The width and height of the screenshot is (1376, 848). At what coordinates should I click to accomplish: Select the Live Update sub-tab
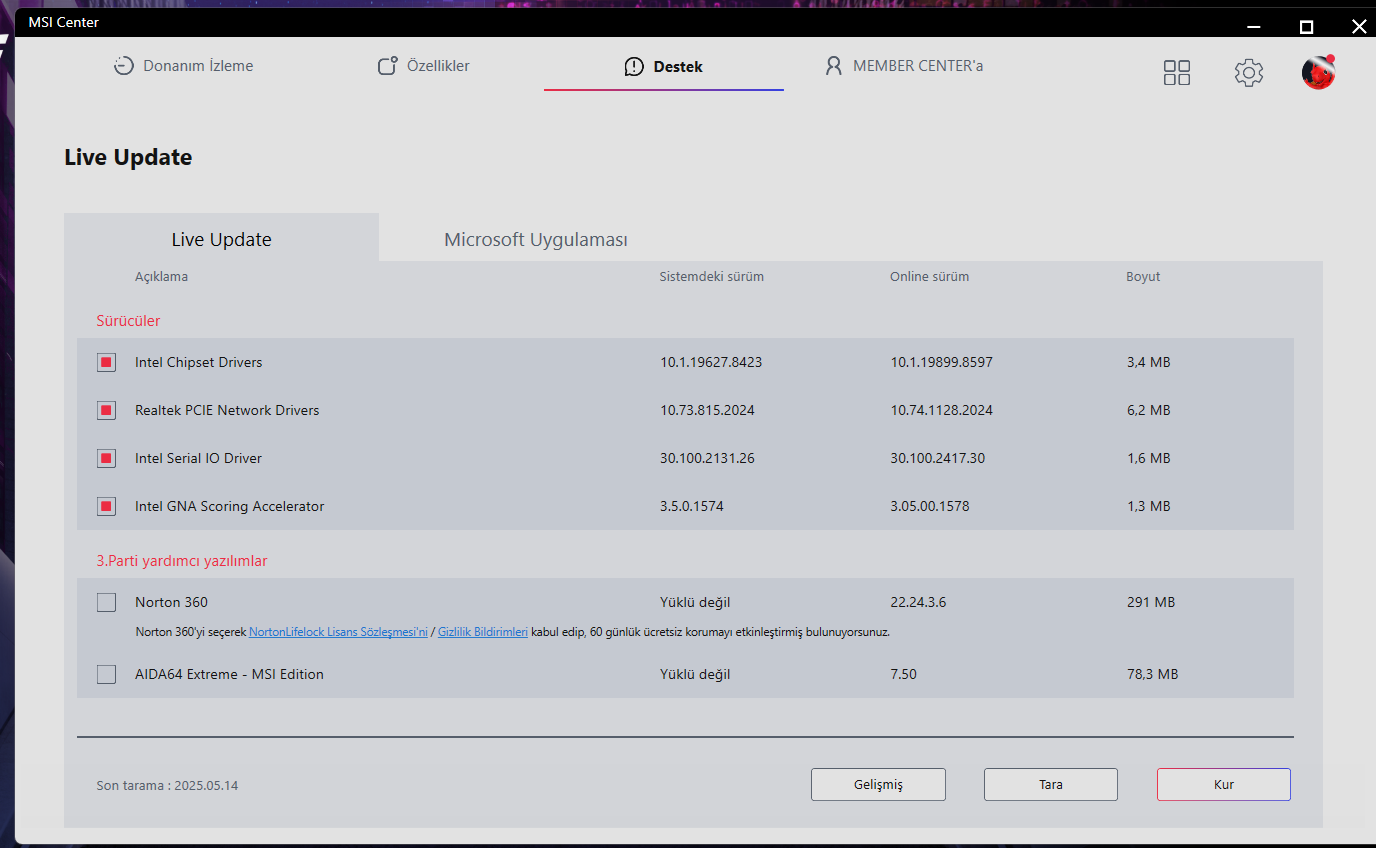[221, 238]
